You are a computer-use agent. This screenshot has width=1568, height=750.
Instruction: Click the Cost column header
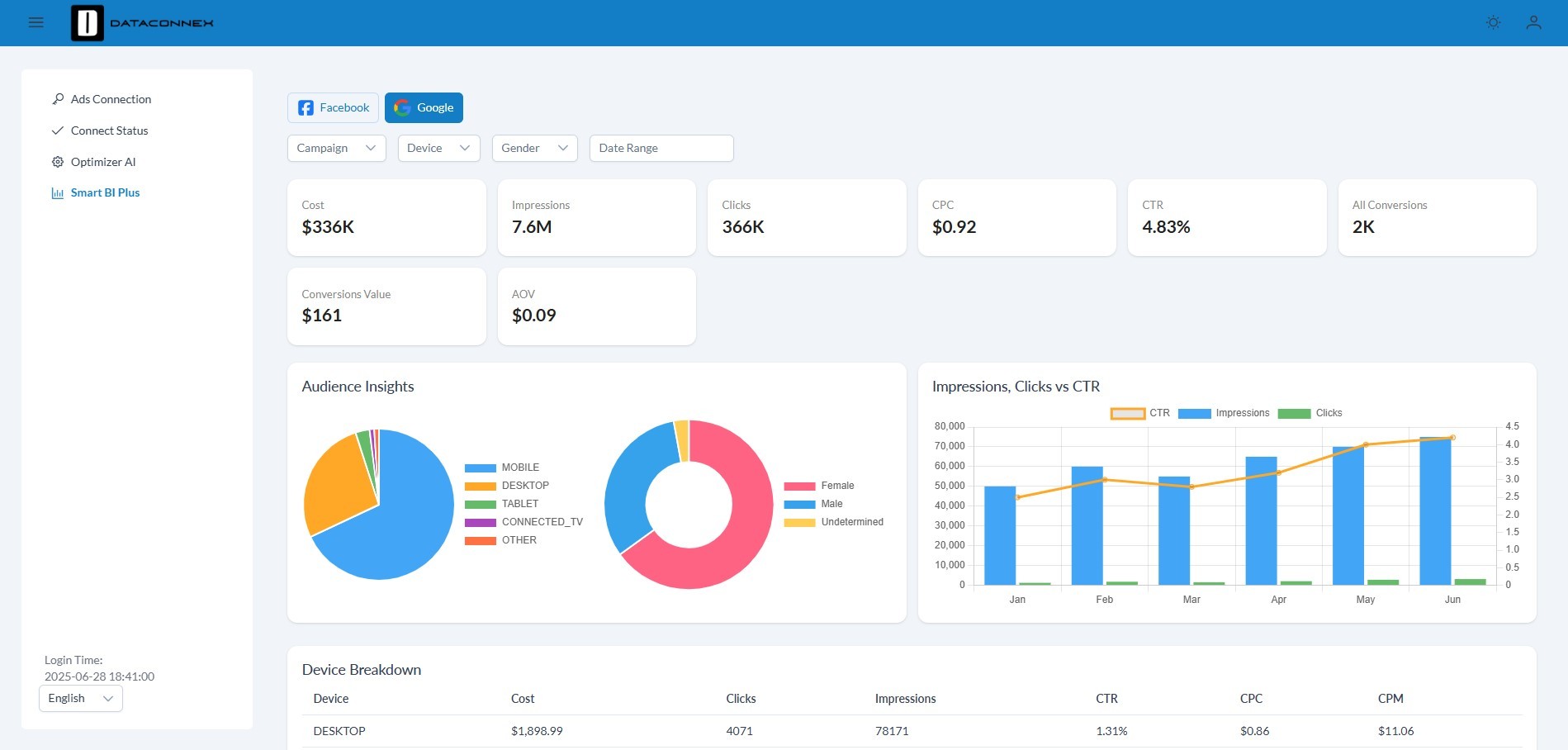(523, 699)
